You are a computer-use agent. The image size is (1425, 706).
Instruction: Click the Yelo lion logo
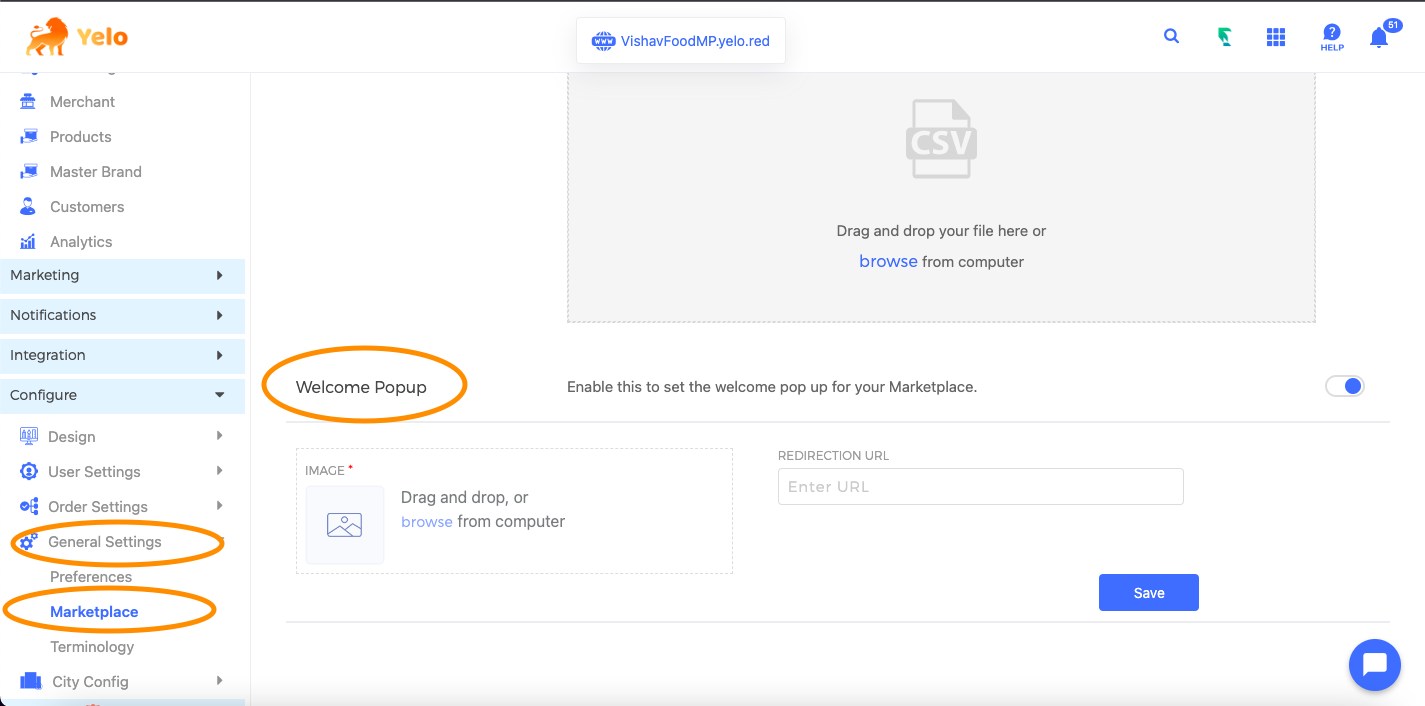(x=77, y=37)
